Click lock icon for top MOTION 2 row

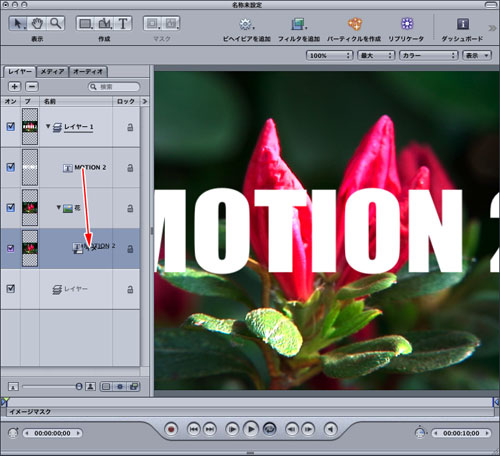(130, 168)
